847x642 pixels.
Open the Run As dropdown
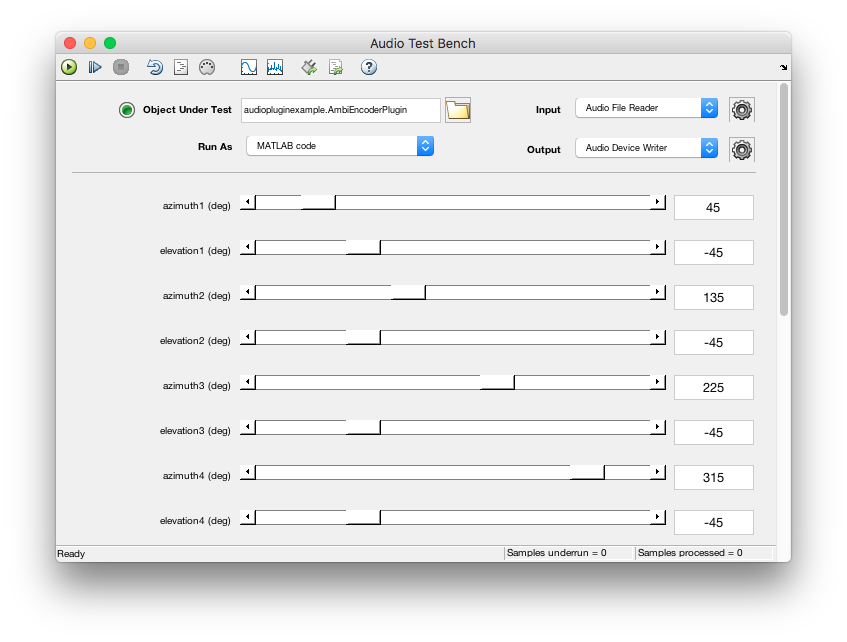[339, 146]
